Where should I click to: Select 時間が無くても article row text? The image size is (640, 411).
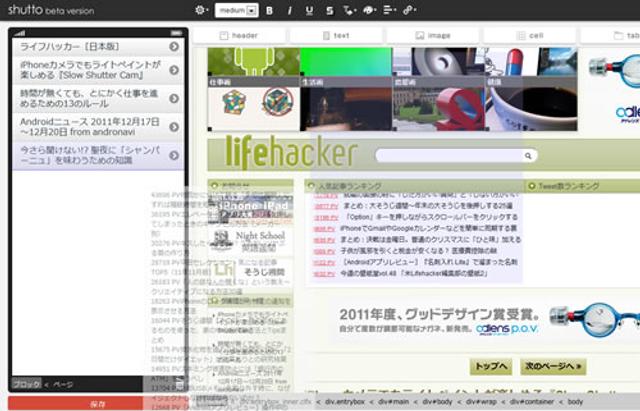[89, 98]
